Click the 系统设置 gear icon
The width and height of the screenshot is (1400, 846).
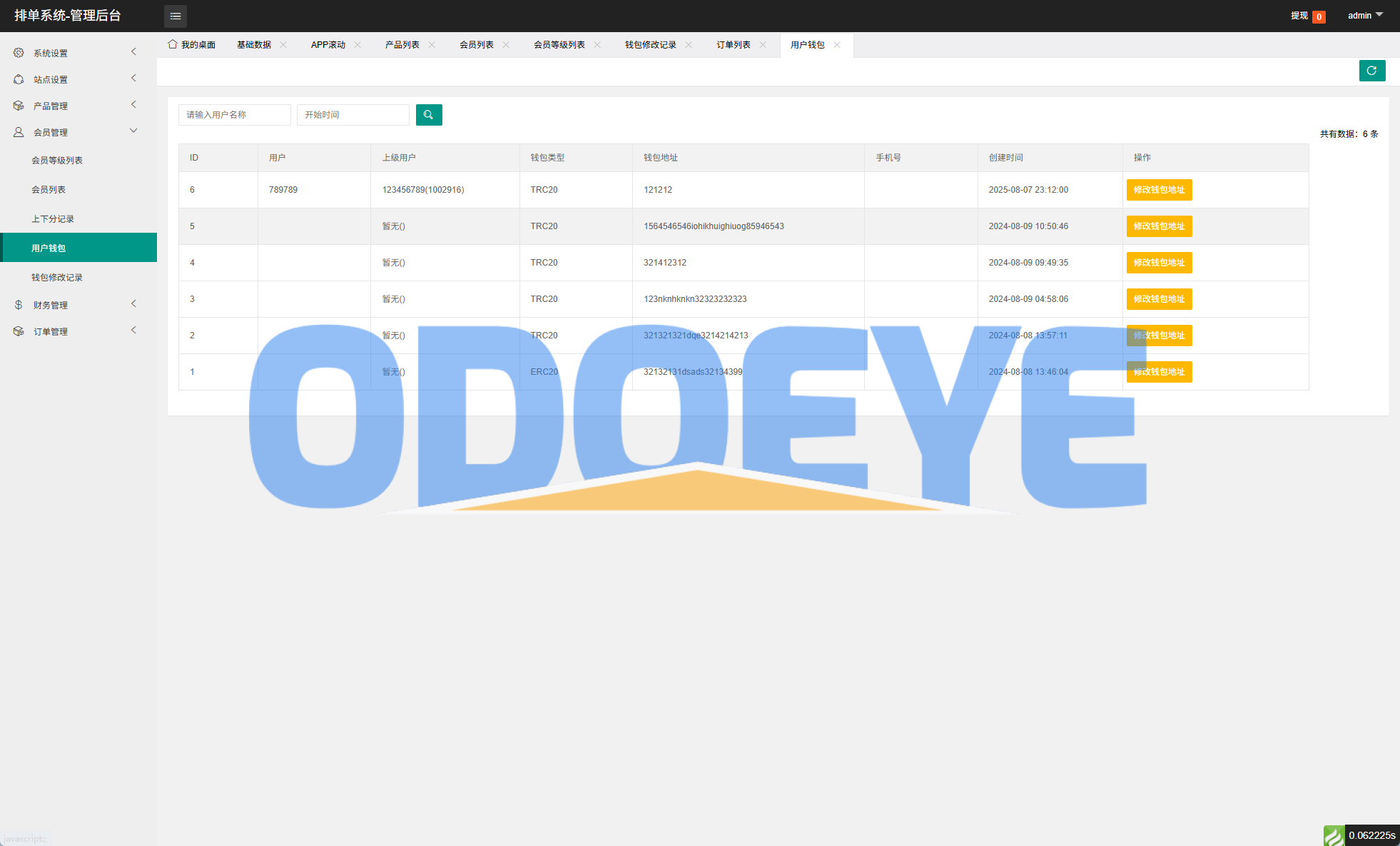click(19, 53)
